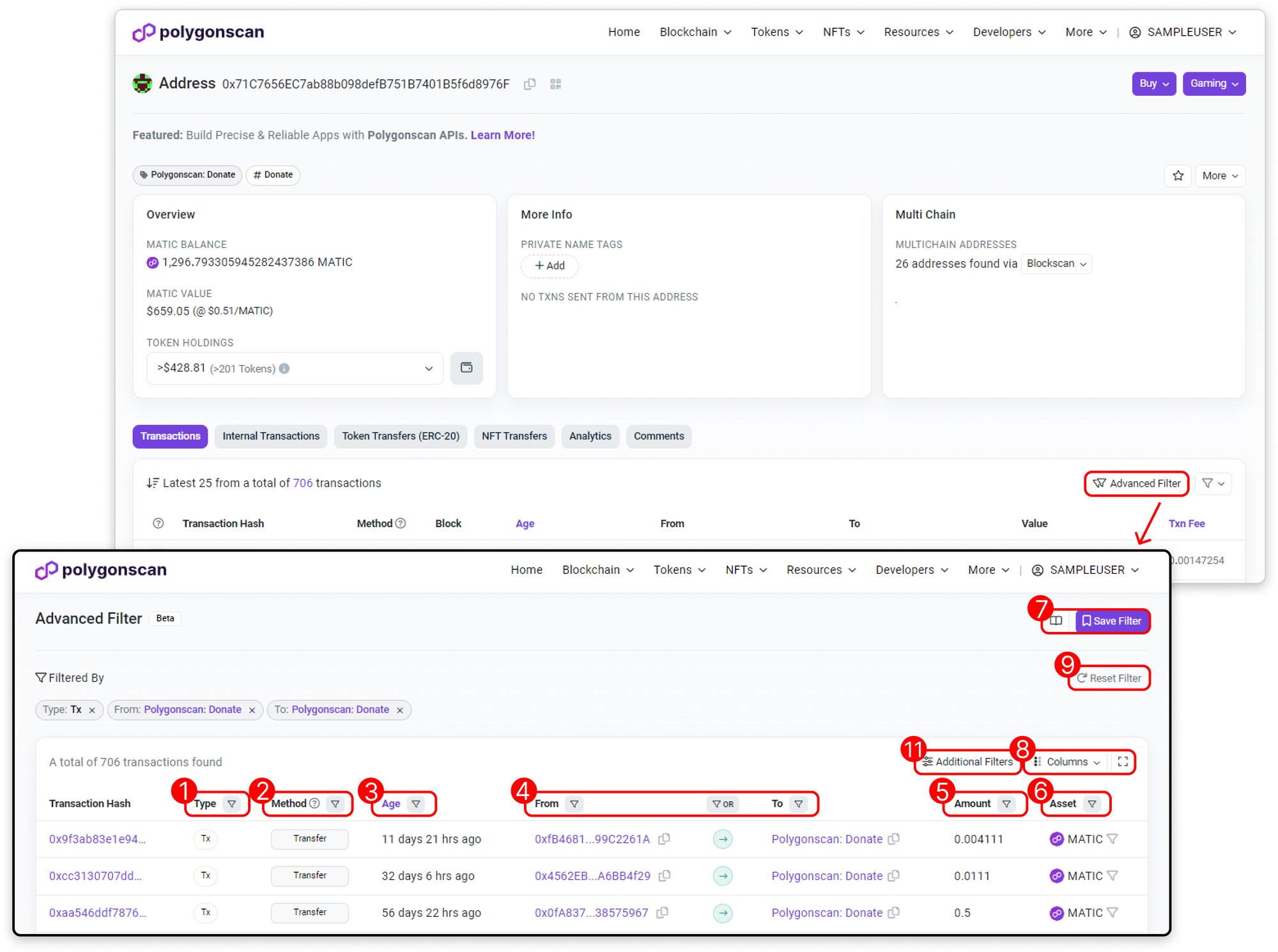Viewport: 1278px width, 952px height.
Task: Remove the From: Polygonscan: Donate filter
Action: click(252, 710)
